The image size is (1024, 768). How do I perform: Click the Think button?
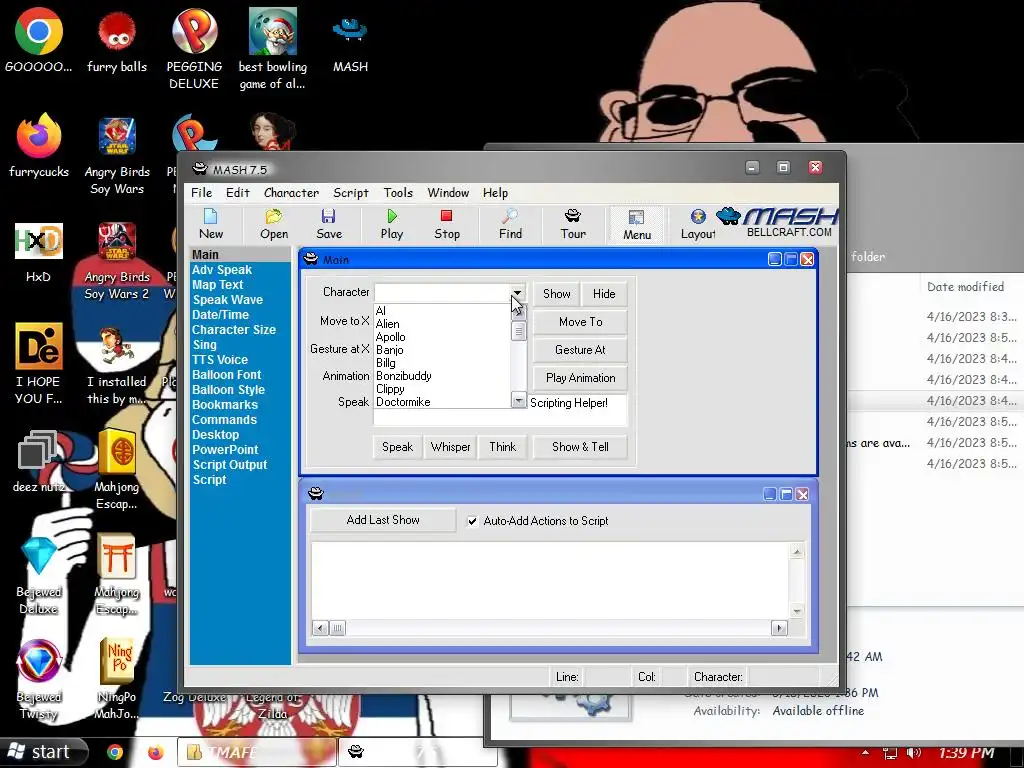[502, 447]
